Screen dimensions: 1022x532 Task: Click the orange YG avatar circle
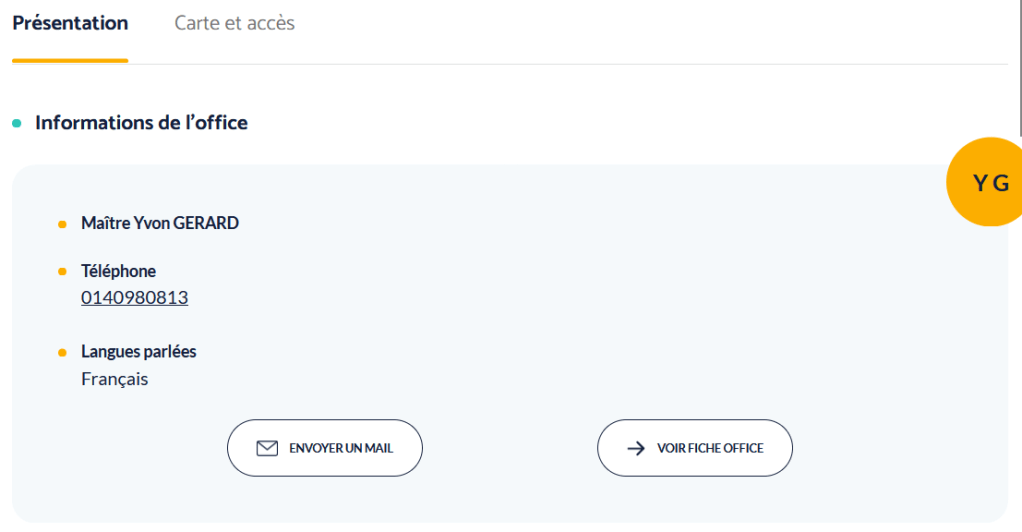pyautogui.click(x=988, y=182)
